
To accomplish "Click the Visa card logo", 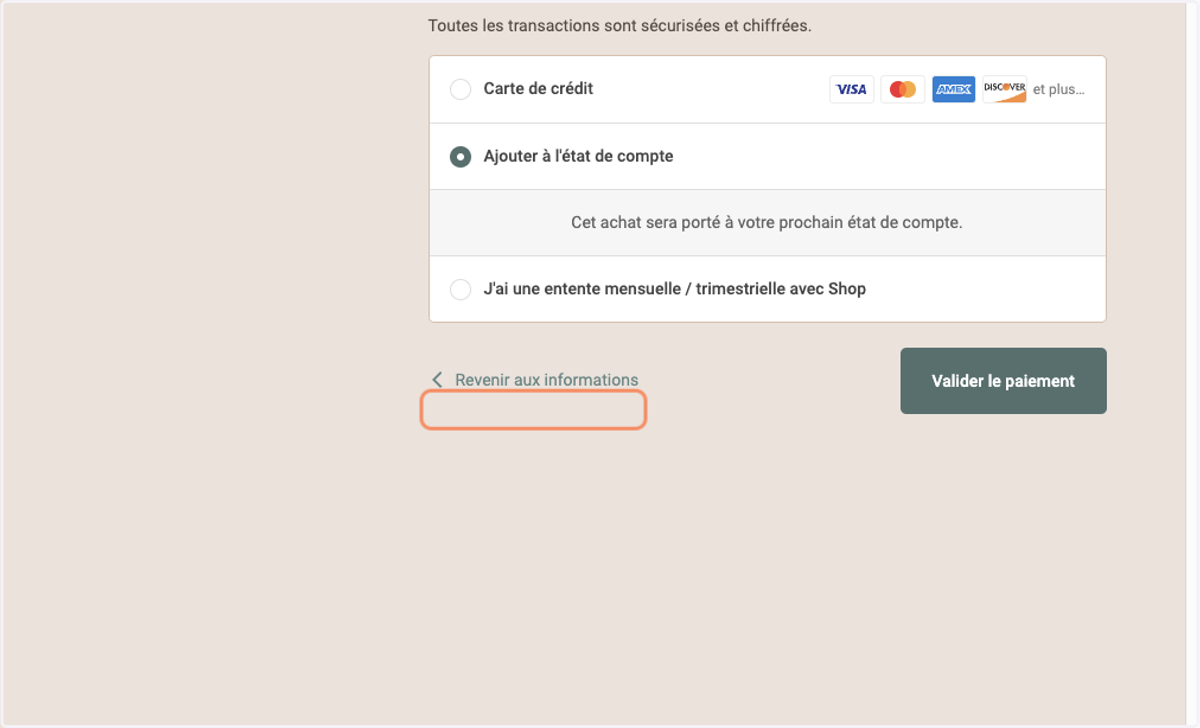I will 851,89.
